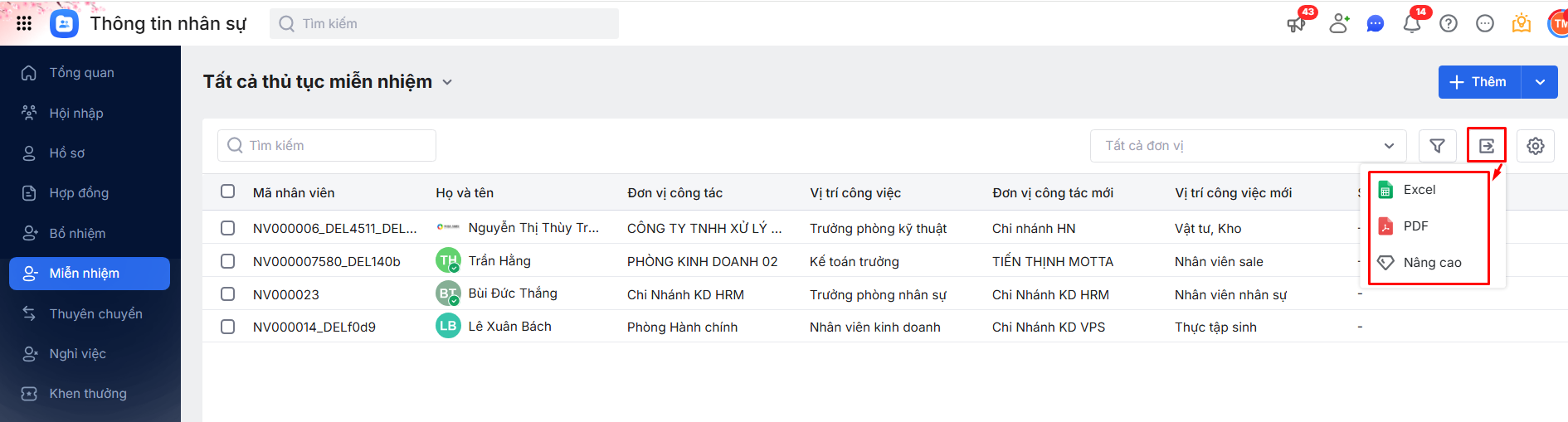Open the arrow beside Thêm button

1540,82
